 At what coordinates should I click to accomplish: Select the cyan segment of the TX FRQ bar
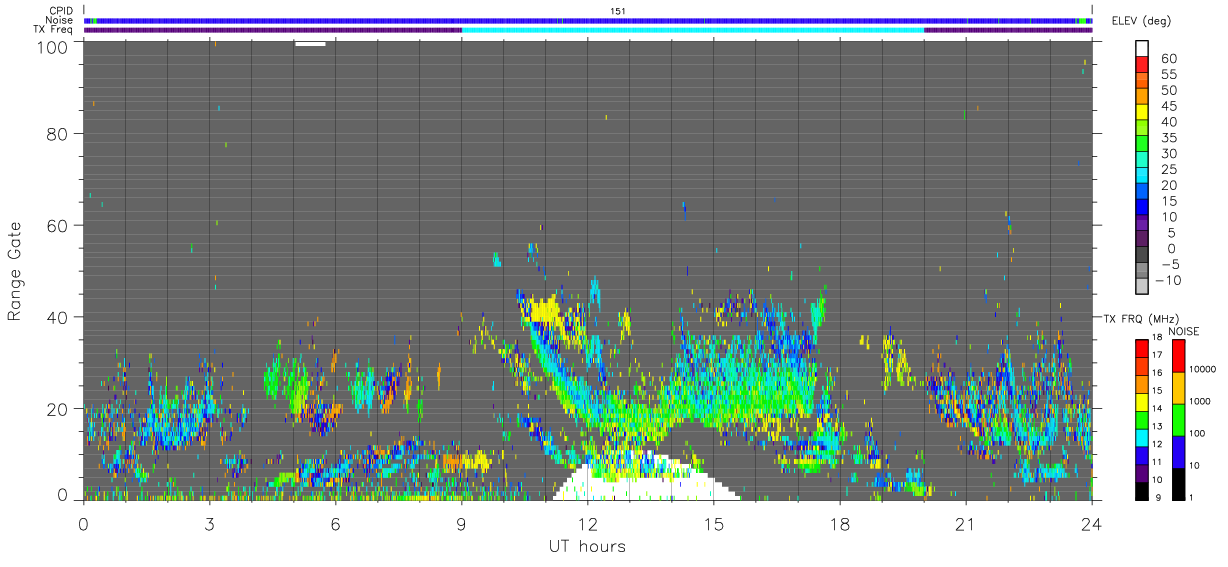[1142, 437]
